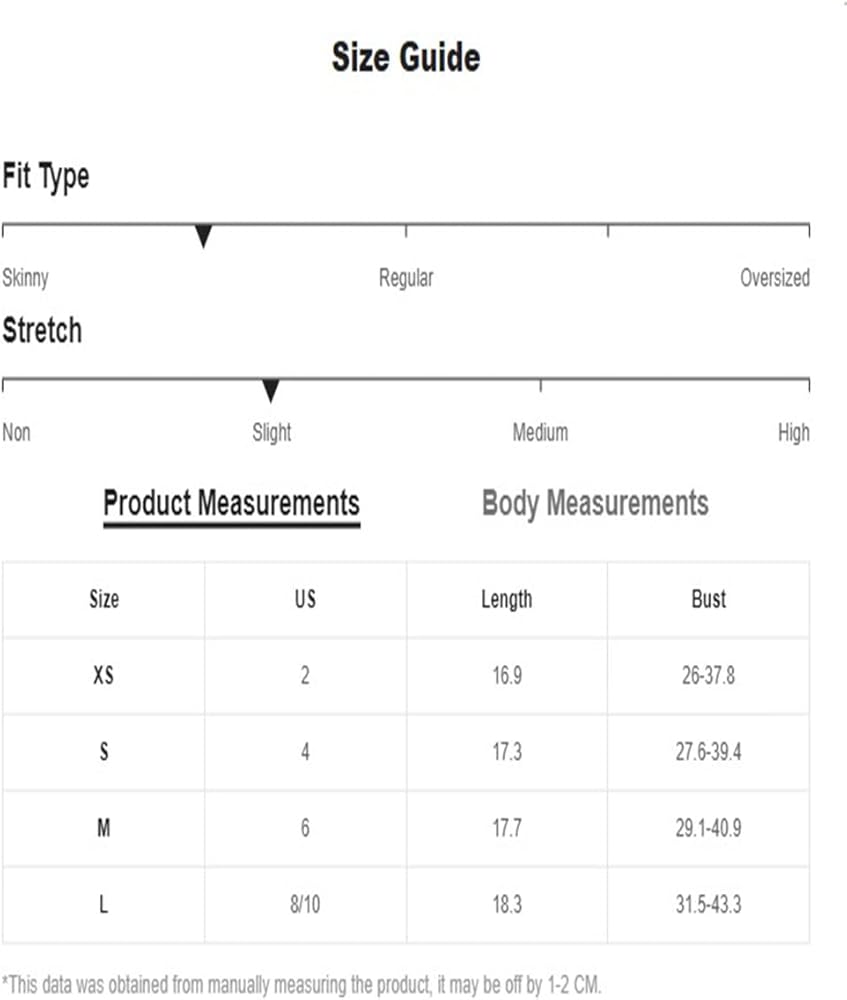Click the Length column header
The image size is (847, 1000).
[506, 599]
